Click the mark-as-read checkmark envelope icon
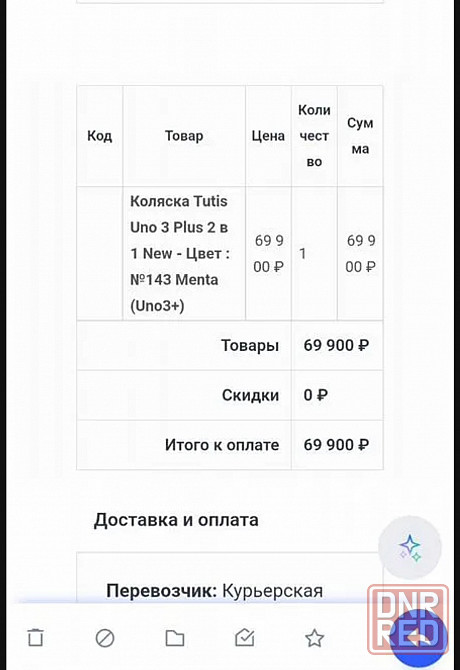 click(x=245, y=638)
